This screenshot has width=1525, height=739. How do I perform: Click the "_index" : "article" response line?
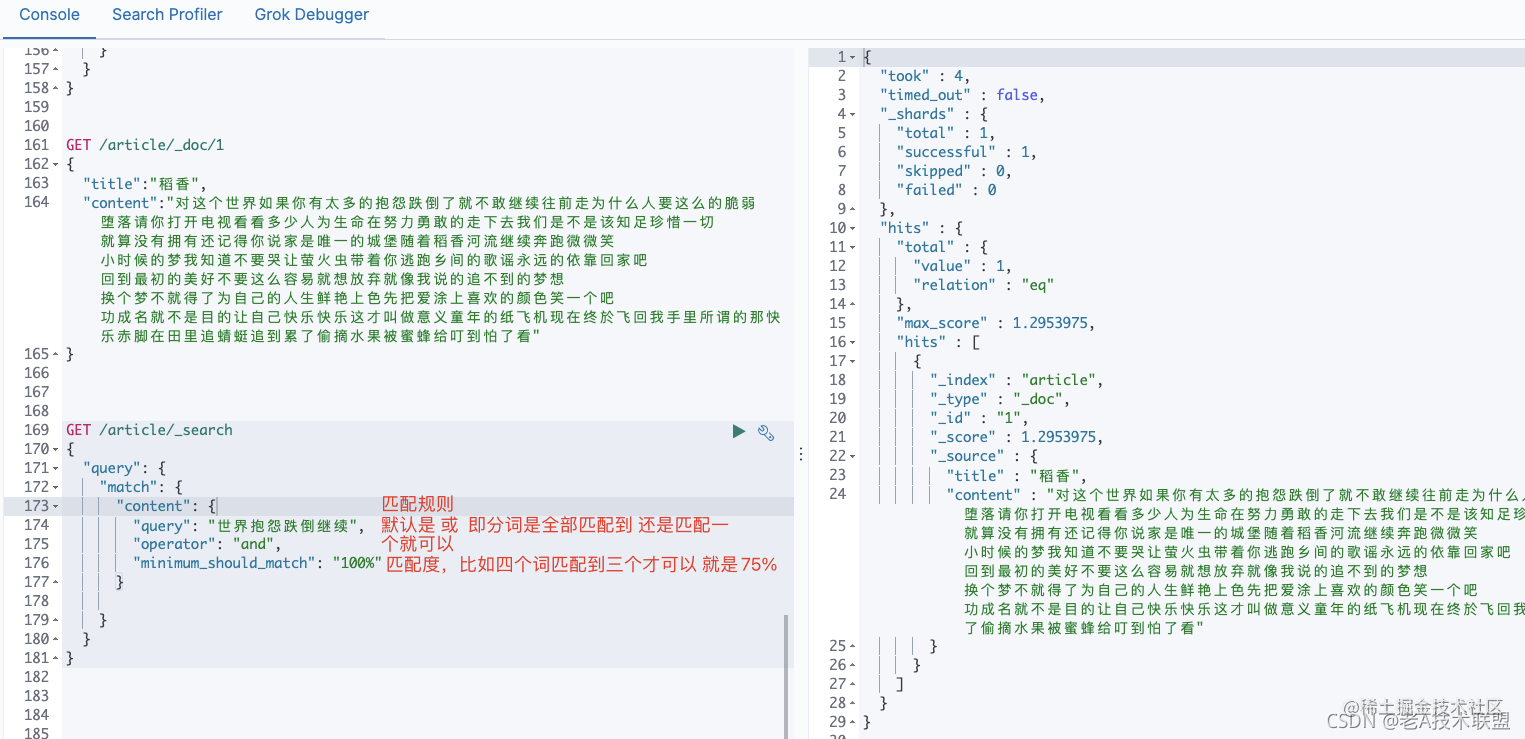point(1016,380)
